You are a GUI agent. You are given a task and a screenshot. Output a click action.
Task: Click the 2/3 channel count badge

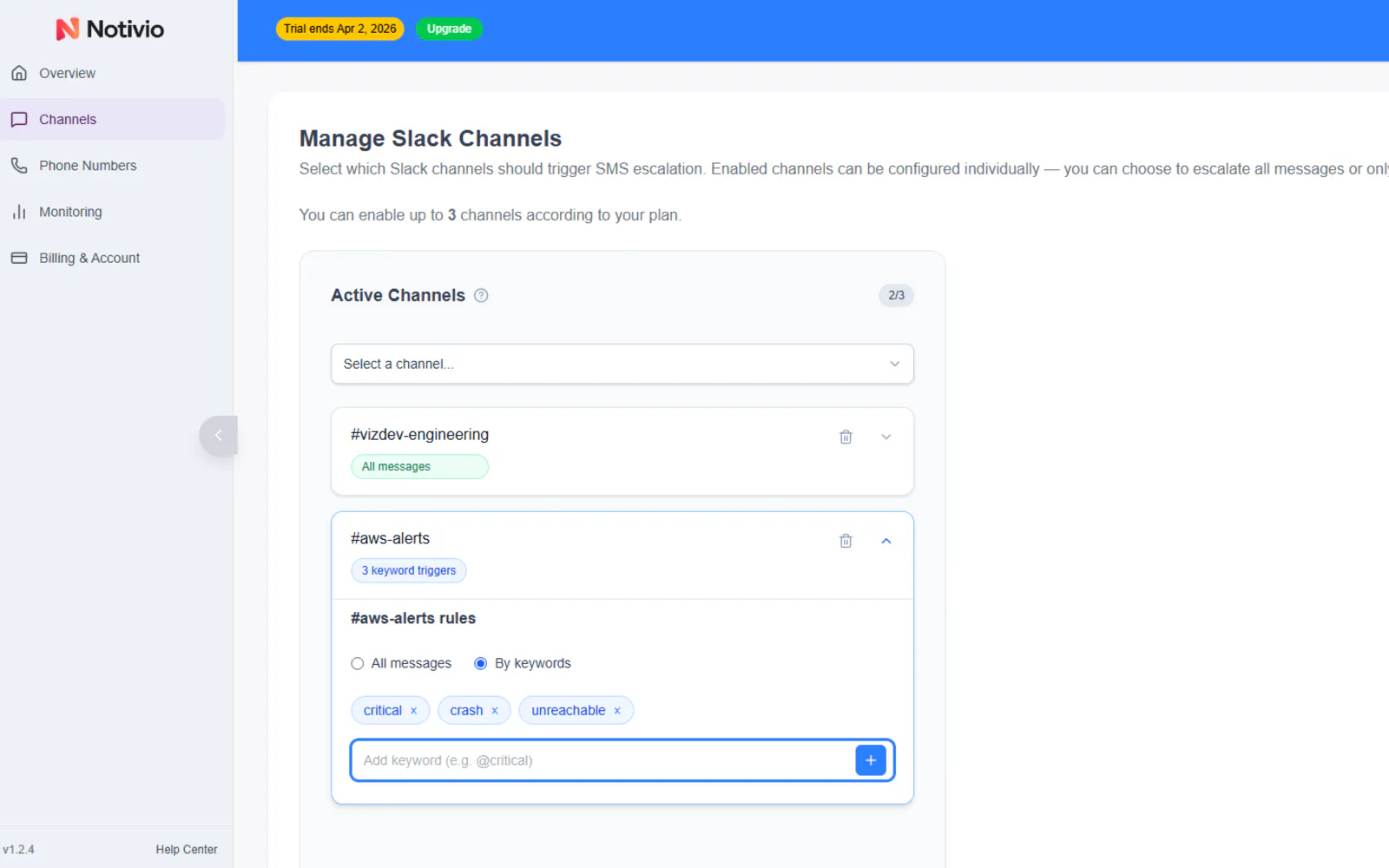pyautogui.click(x=896, y=295)
